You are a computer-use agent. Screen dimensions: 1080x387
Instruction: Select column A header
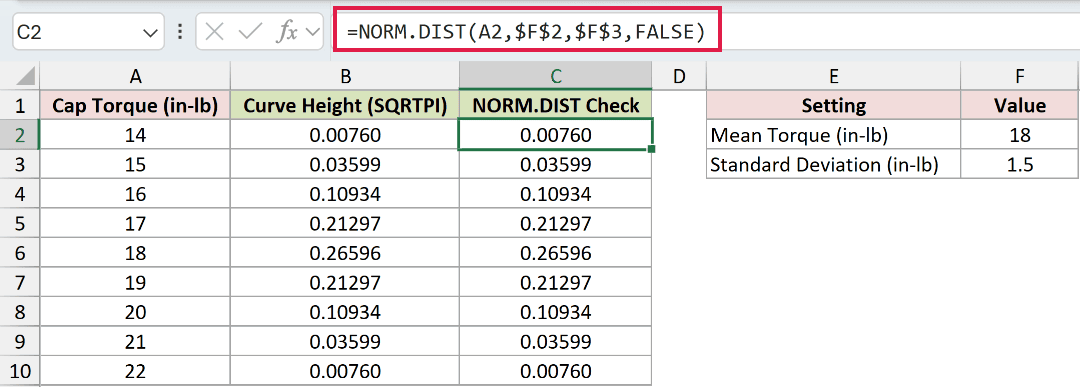point(135,76)
